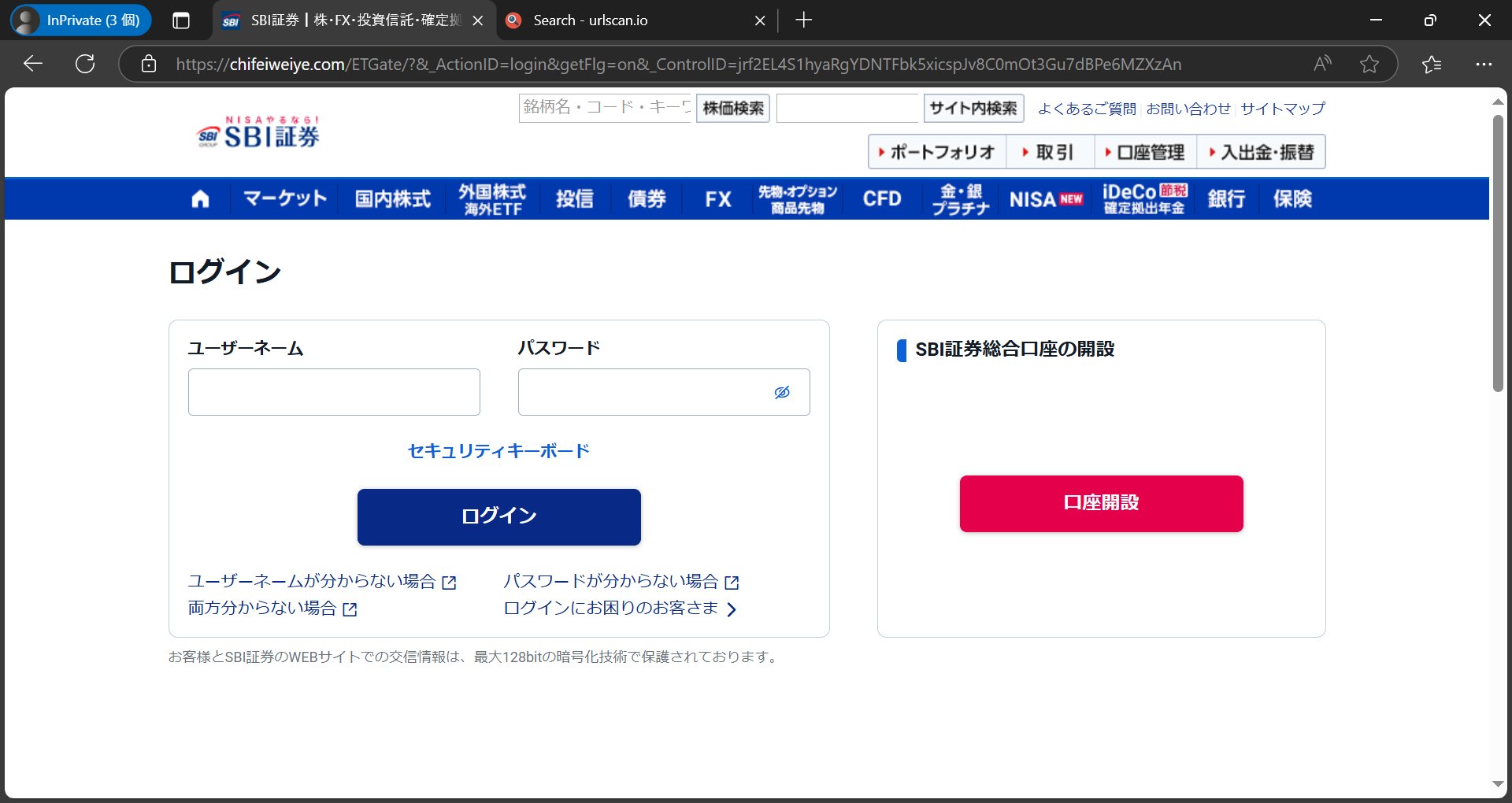Open 債券 menu item
This screenshot has height=803, width=1512.
(x=647, y=199)
